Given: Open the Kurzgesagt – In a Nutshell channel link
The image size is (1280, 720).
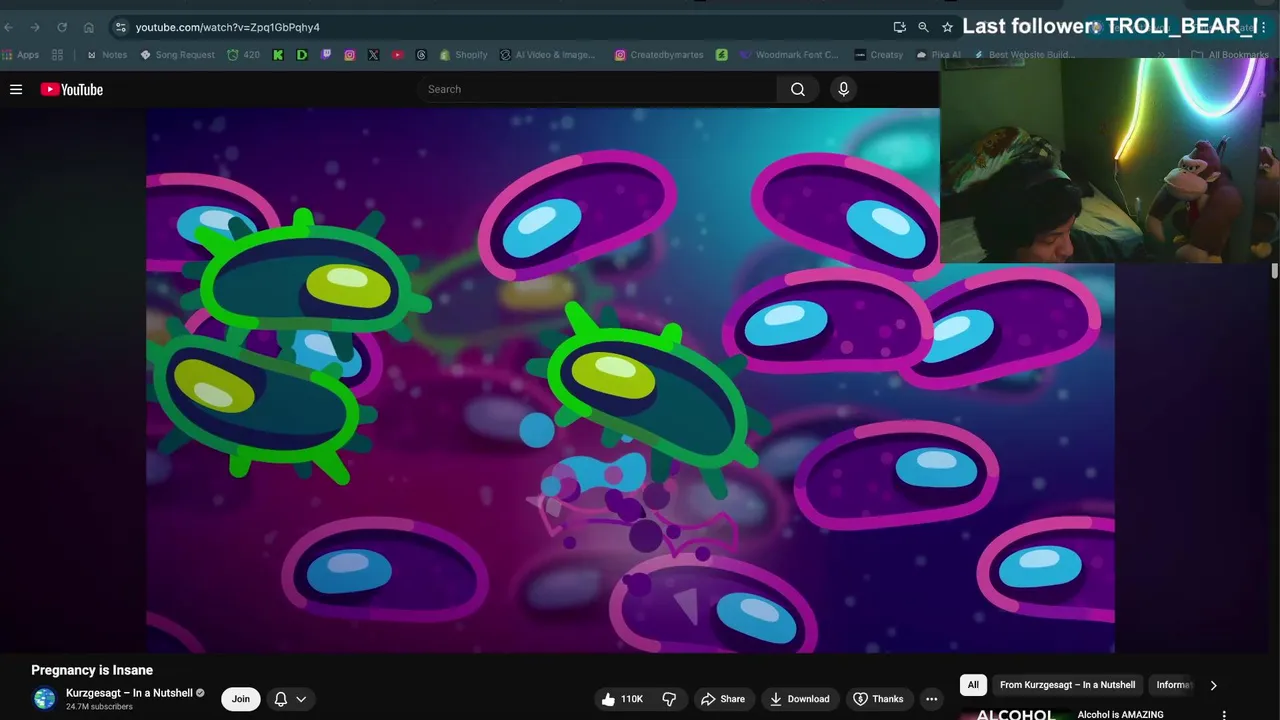Looking at the screenshot, I should (129, 693).
